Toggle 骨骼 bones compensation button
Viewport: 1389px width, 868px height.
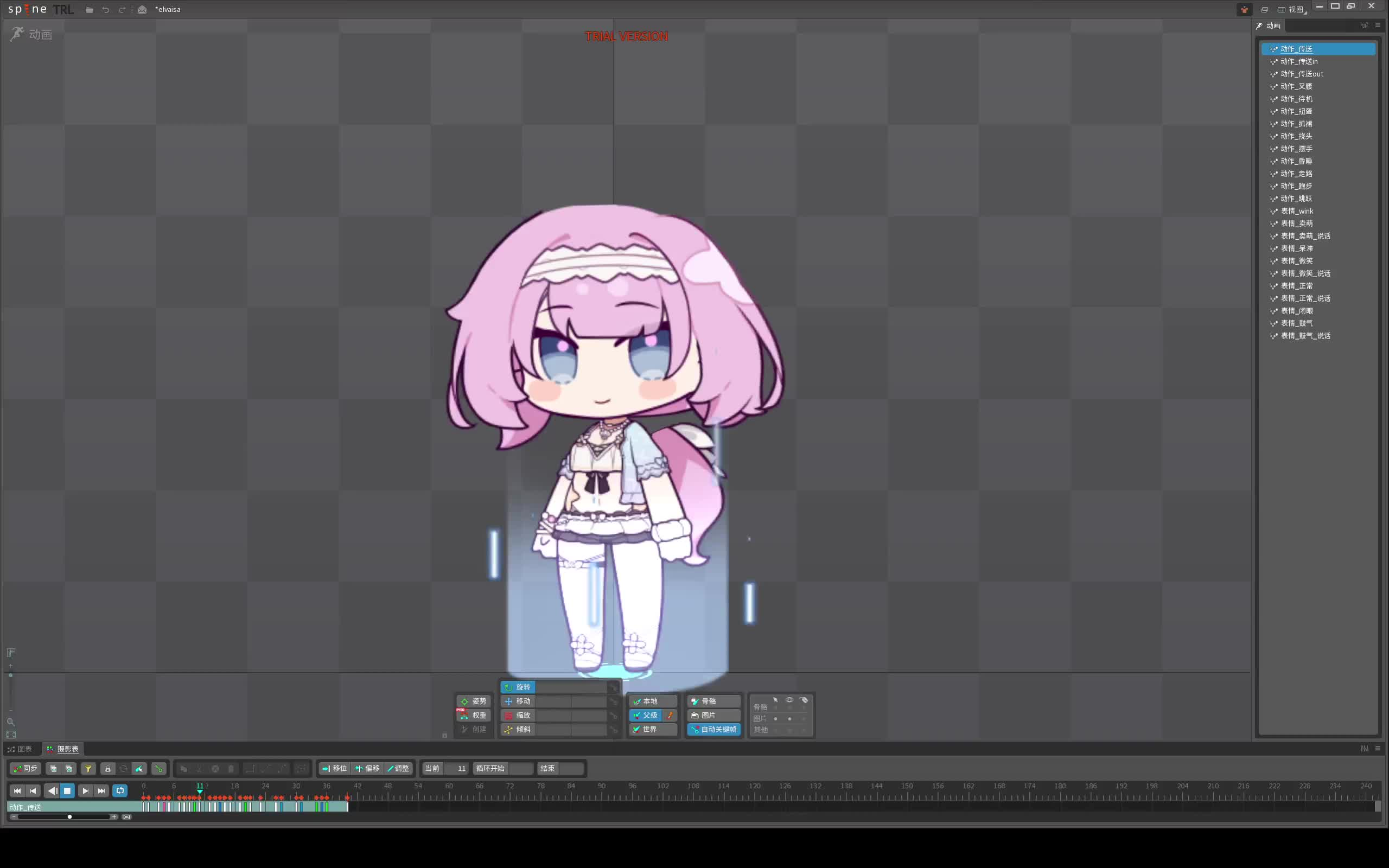point(714,701)
